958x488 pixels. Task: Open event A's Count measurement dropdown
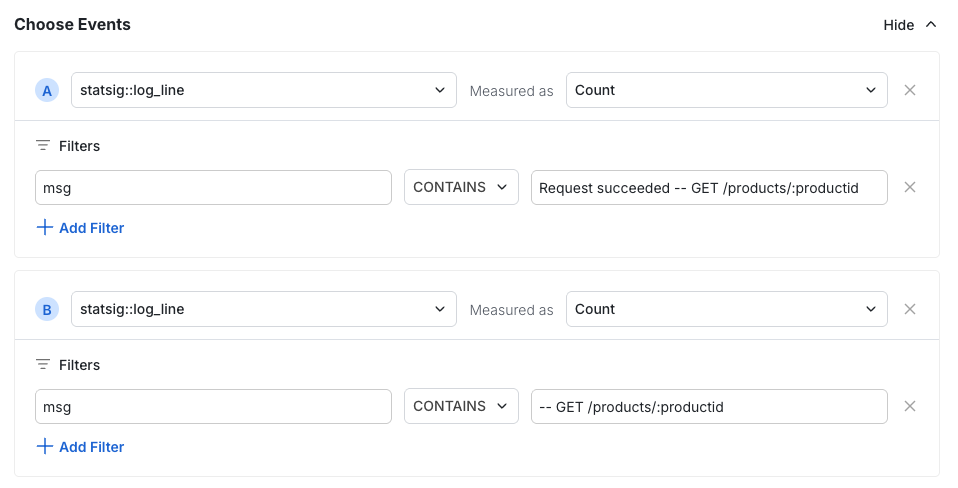(x=726, y=90)
